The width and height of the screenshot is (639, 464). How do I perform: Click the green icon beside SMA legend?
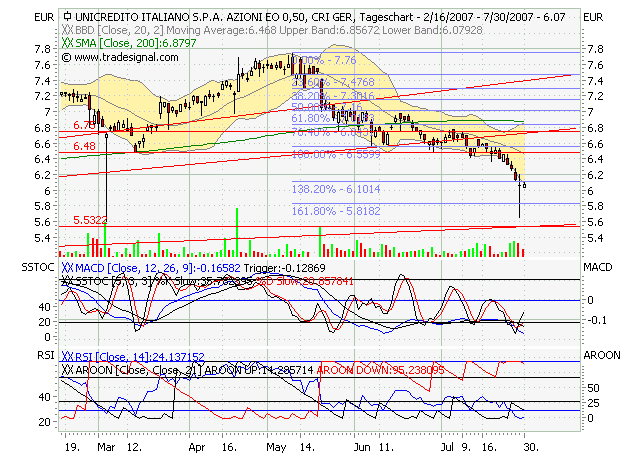tap(67, 45)
